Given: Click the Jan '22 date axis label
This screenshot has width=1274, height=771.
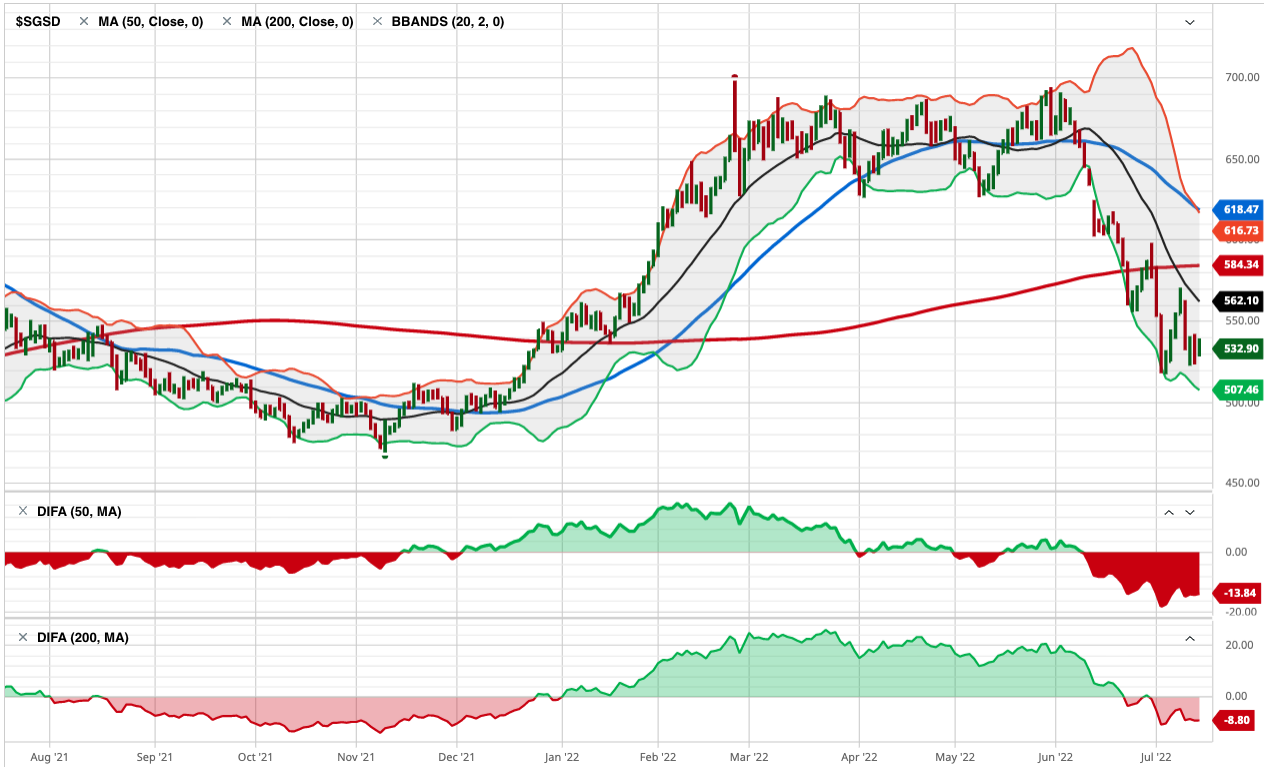Looking at the screenshot, I should [x=562, y=758].
